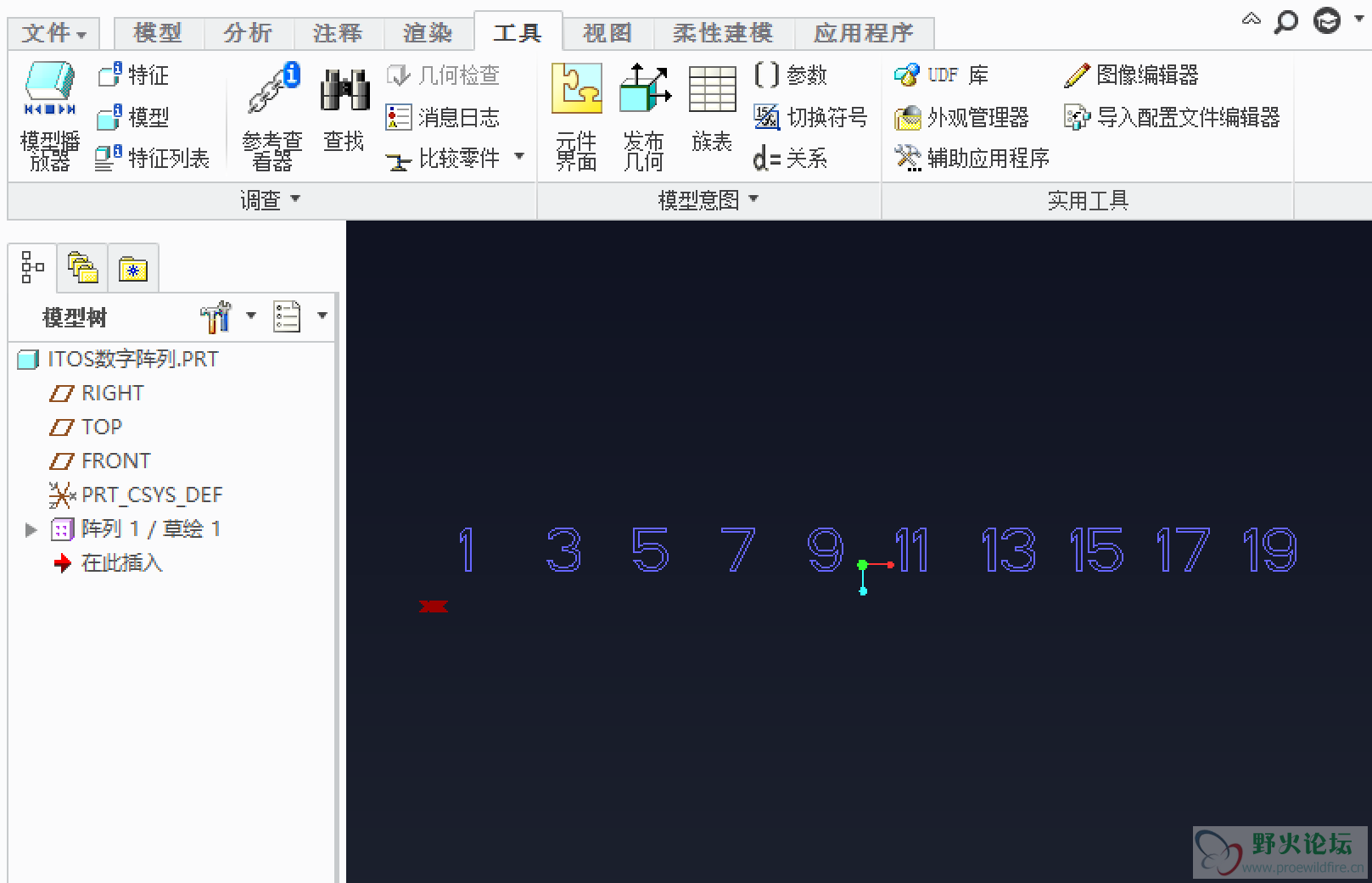Switch to the 模型 ribbon tab
This screenshot has width=1372, height=883.
[x=158, y=33]
